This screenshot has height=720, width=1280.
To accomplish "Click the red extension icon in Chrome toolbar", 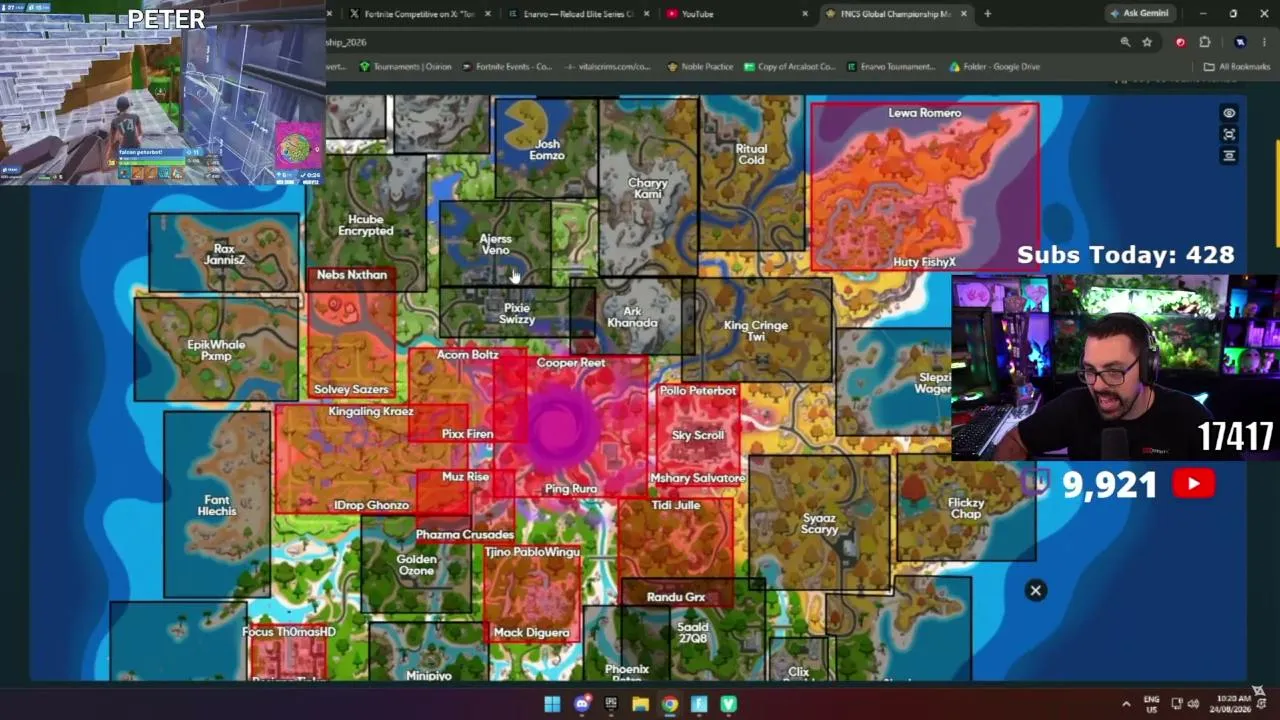I will pyautogui.click(x=1180, y=42).
